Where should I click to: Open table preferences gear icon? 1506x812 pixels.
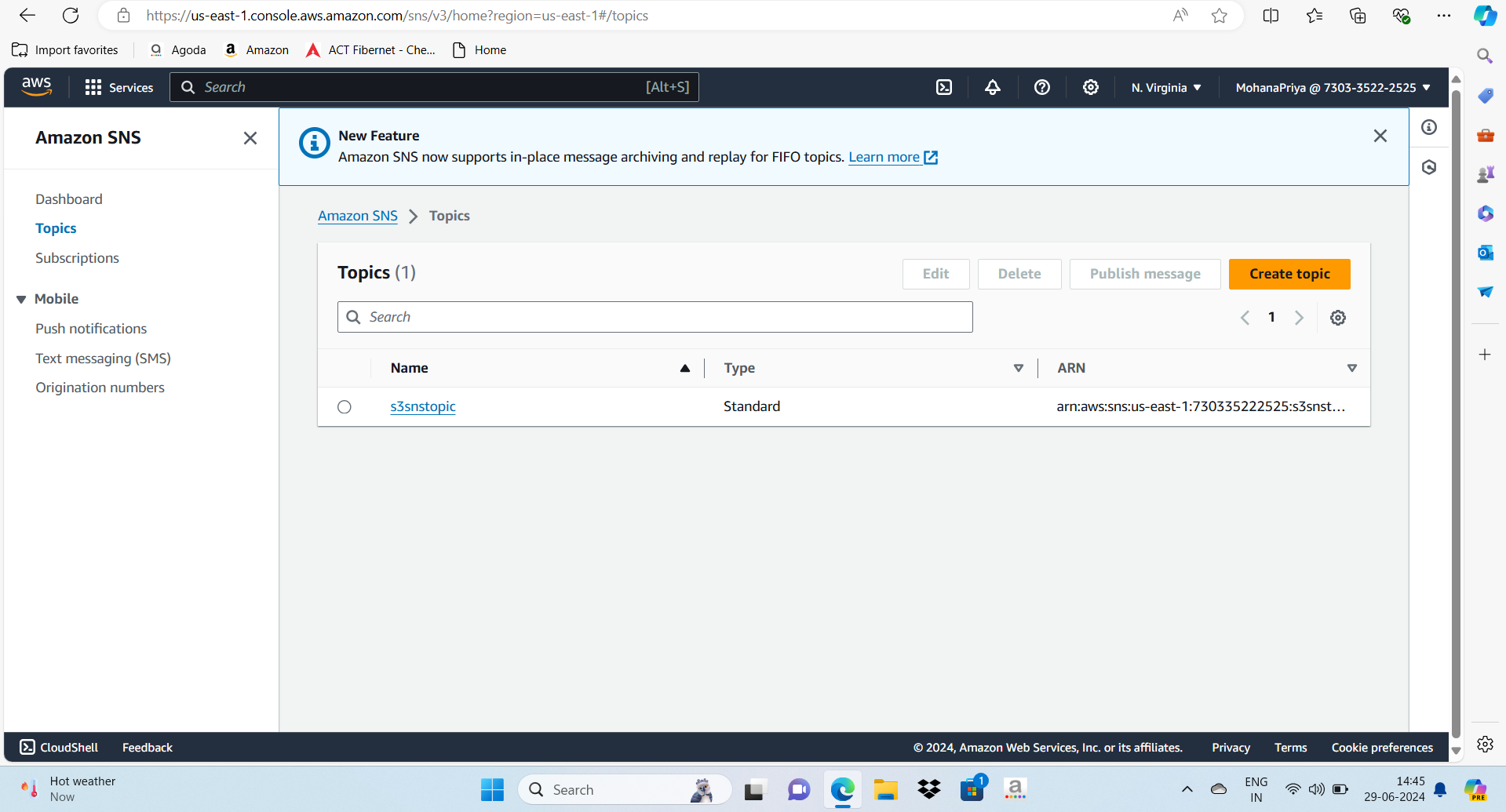[x=1338, y=318]
